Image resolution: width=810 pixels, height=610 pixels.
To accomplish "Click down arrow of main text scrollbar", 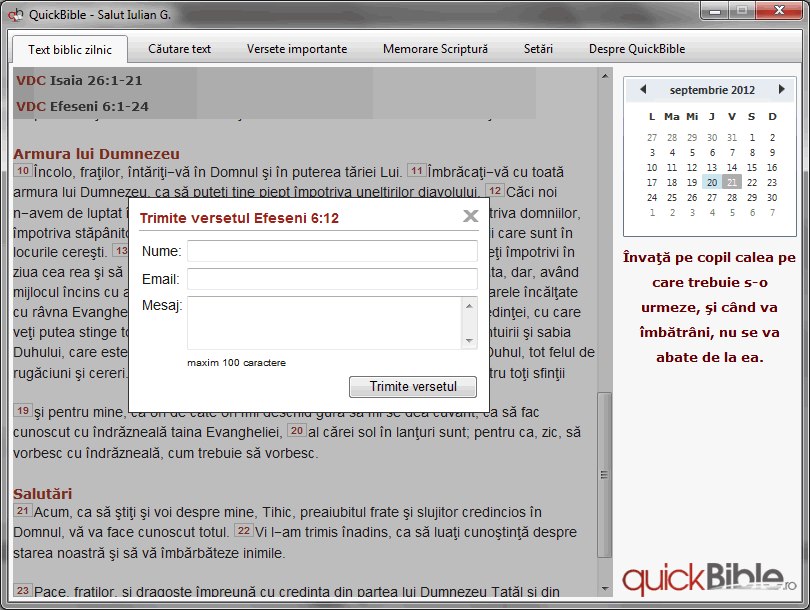I will (604, 589).
